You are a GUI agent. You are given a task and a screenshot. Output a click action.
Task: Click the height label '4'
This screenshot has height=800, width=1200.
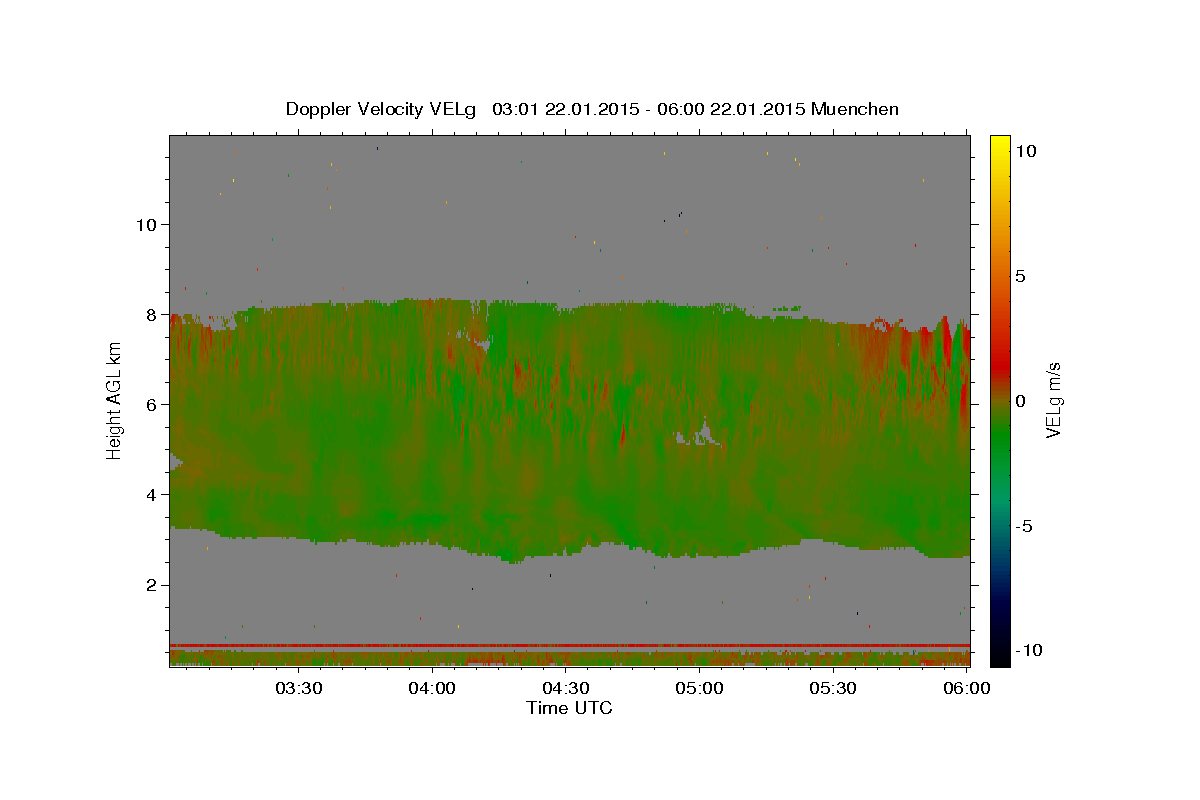149,494
